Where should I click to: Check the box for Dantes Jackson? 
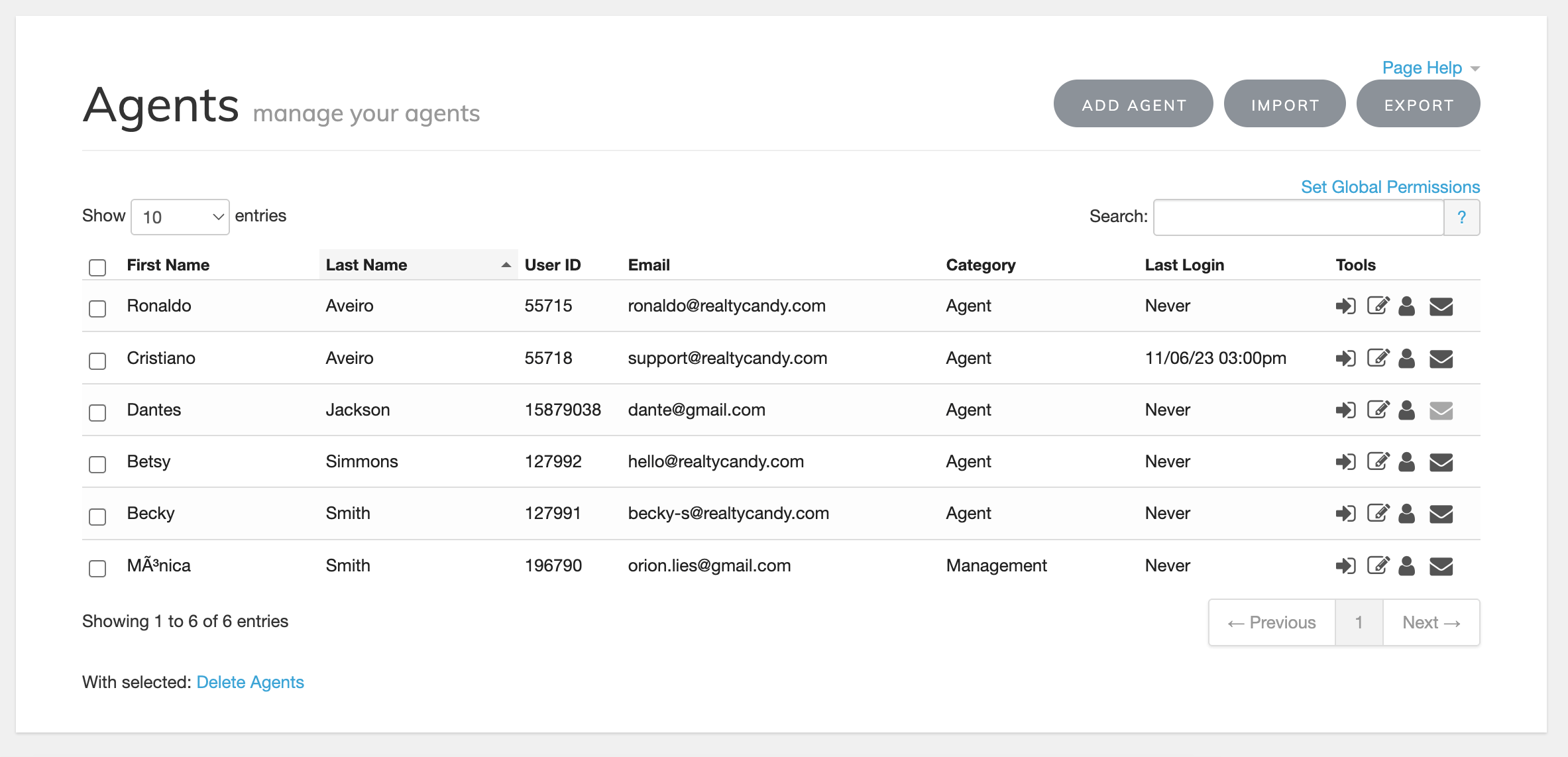(x=97, y=413)
